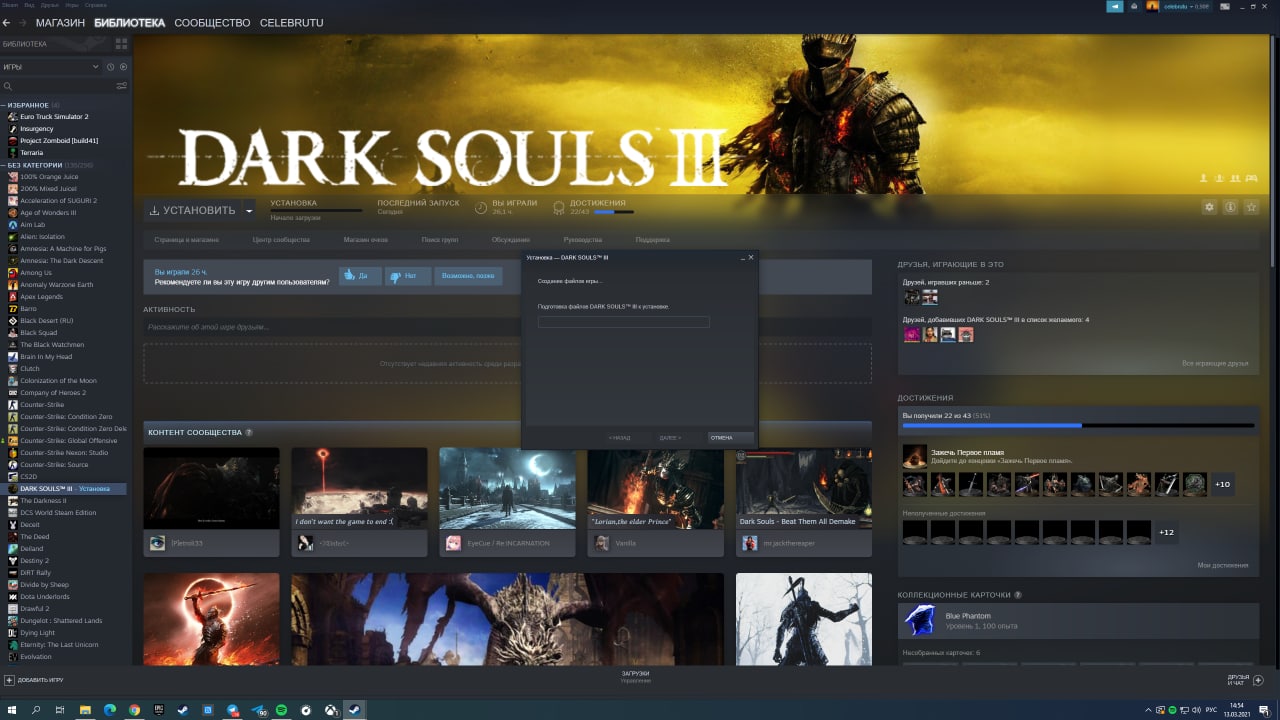1280x720 pixels.
Task: Open Все играющие друзья link
Action: (1215, 363)
